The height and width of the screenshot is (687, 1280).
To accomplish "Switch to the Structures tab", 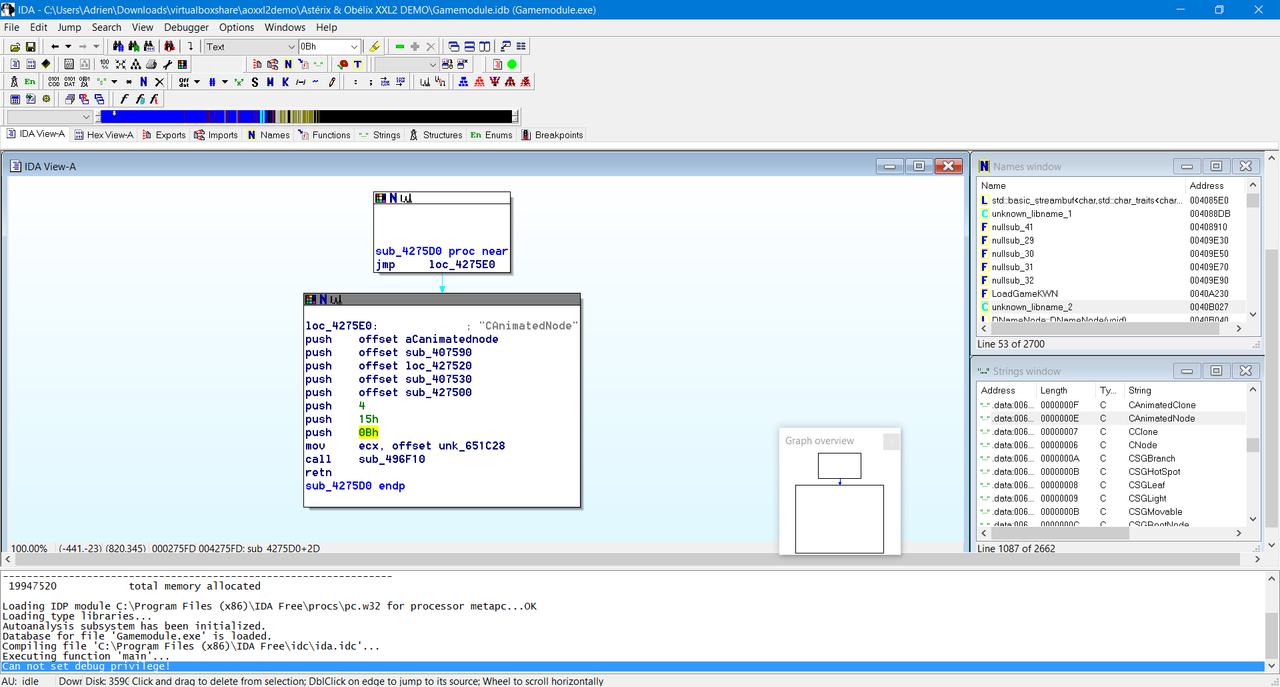I will 436,135.
